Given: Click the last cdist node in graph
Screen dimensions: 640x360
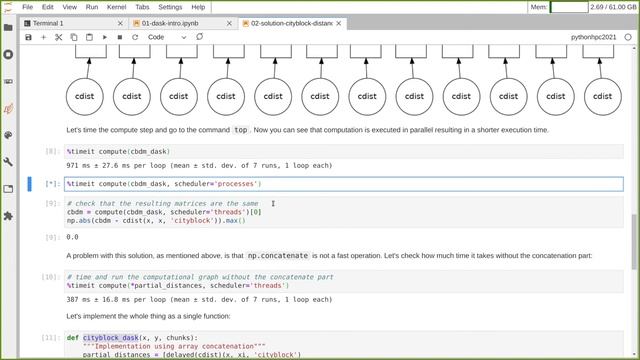Looking at the screenshot, I should click(602, 97).
